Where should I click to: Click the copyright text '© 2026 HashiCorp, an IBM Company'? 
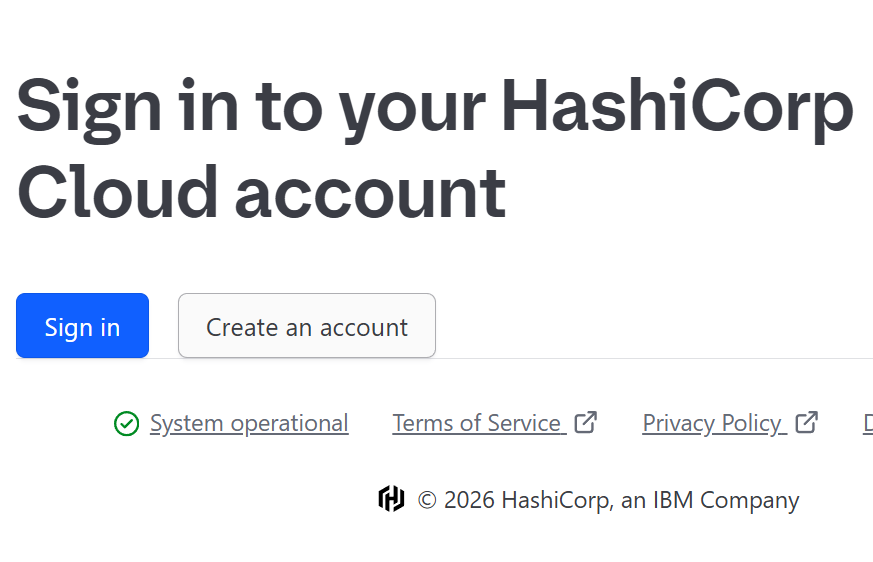coord(608,500)
